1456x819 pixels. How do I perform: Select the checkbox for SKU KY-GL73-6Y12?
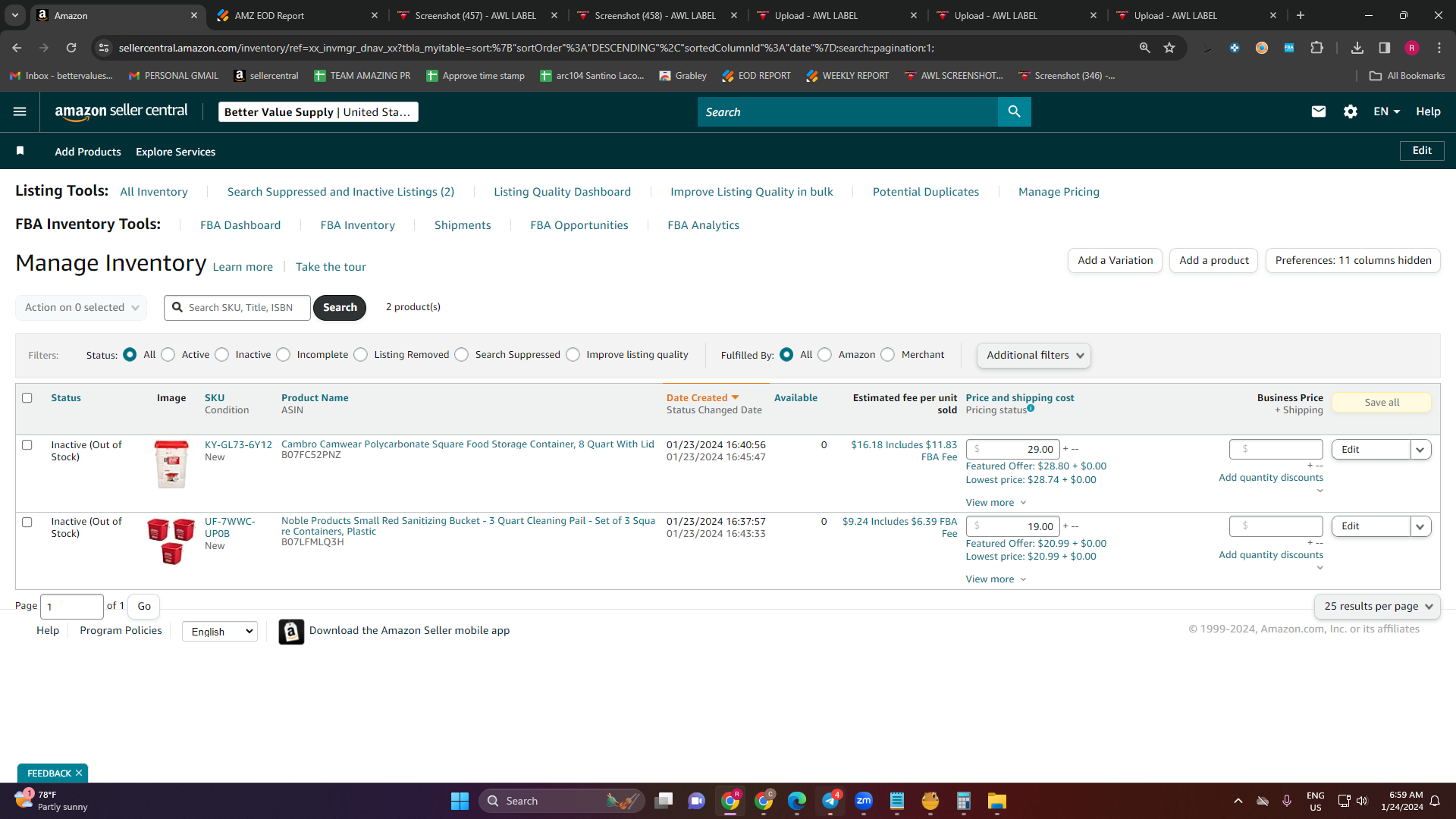[x=27, y=445]
